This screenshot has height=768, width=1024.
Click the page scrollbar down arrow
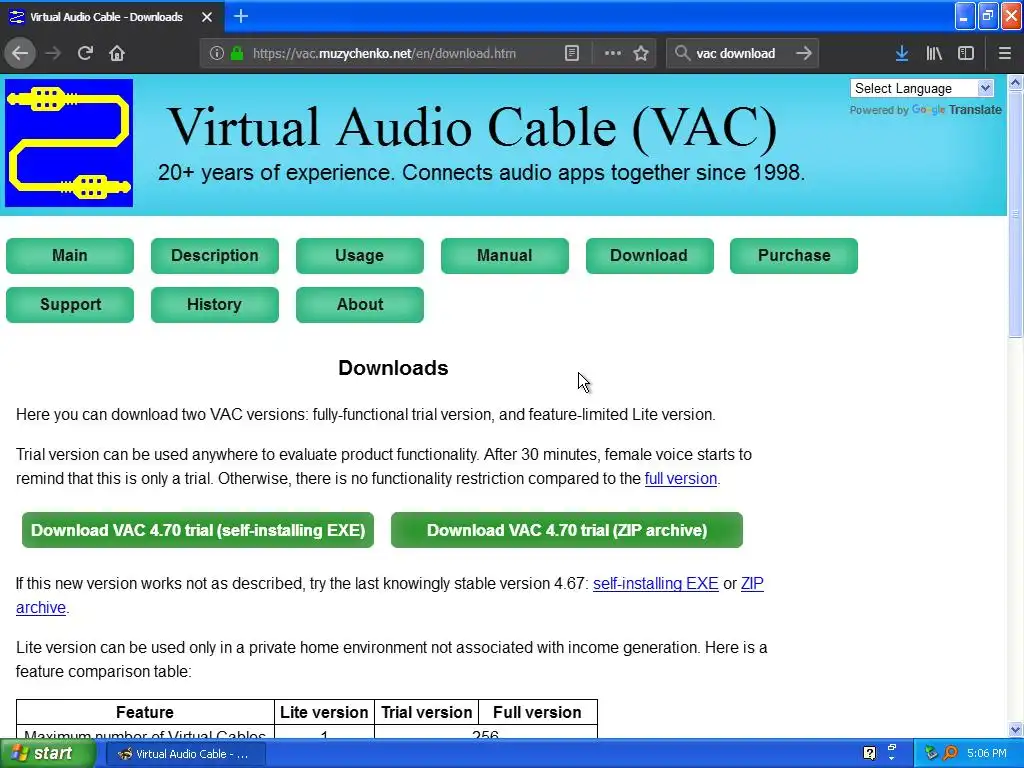[1015, 729]
